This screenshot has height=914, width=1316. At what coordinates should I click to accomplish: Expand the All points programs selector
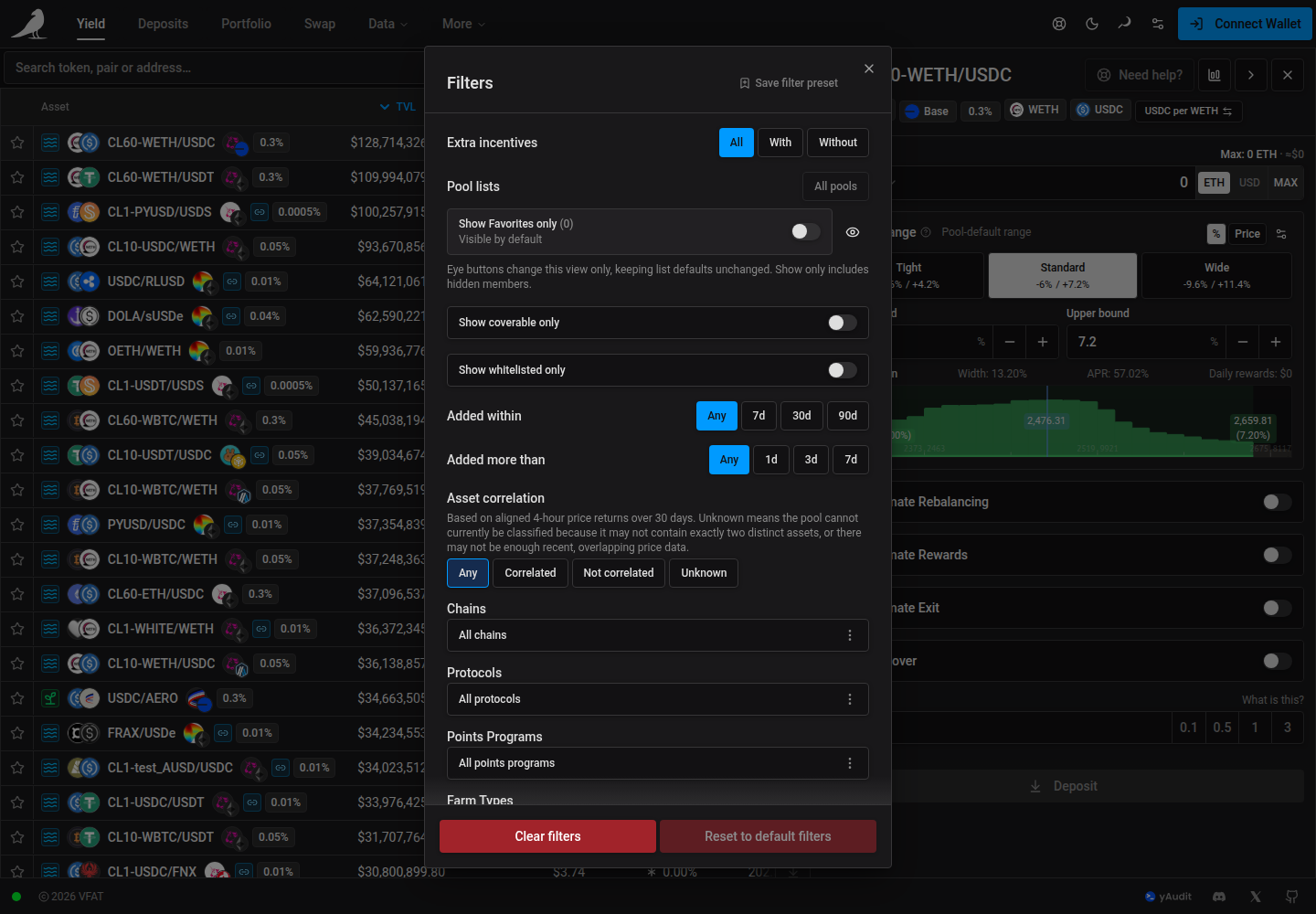pyautogui.click(x=658, y=763)
